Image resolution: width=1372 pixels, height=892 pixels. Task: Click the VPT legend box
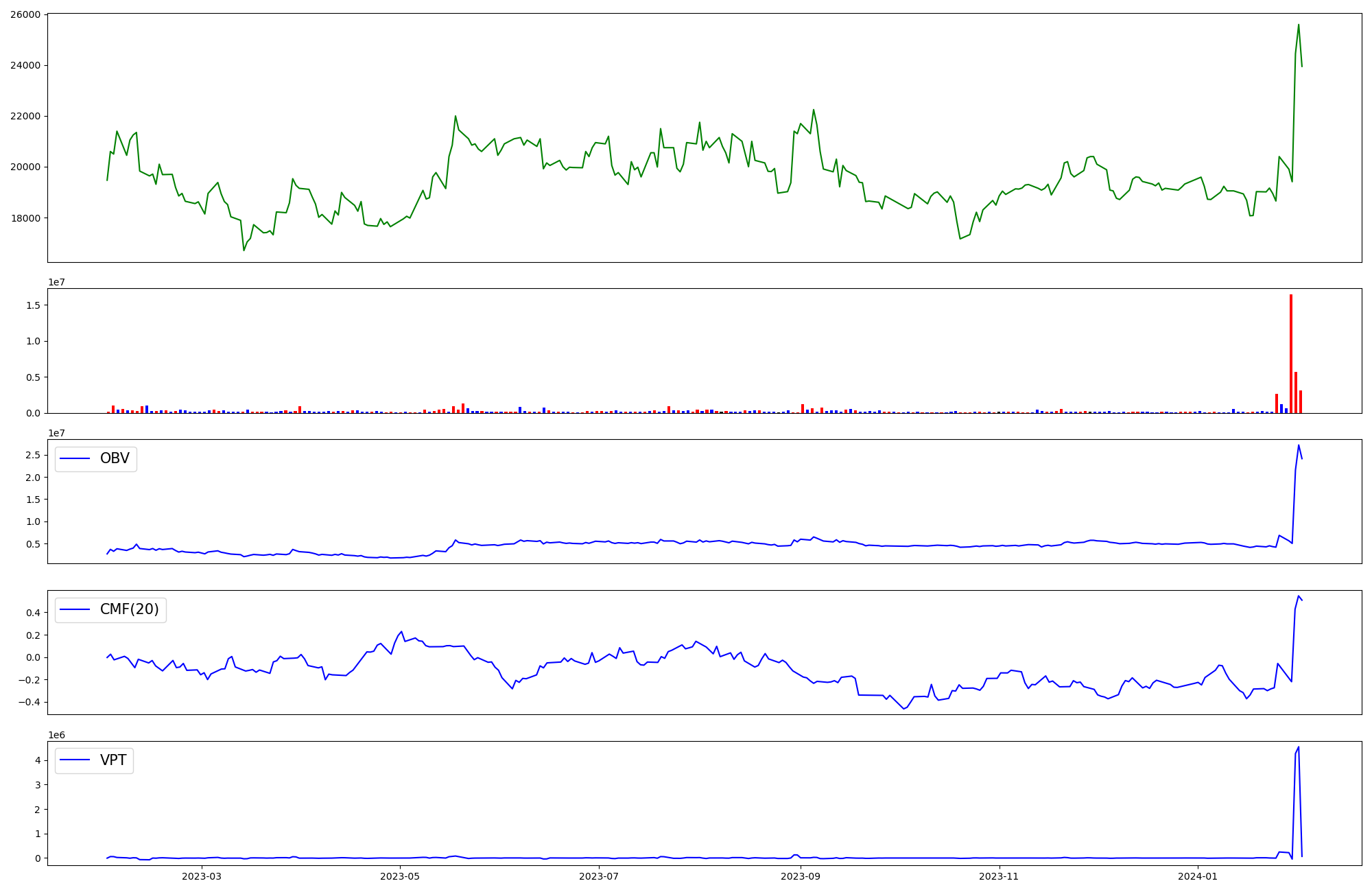pos(94,760)
